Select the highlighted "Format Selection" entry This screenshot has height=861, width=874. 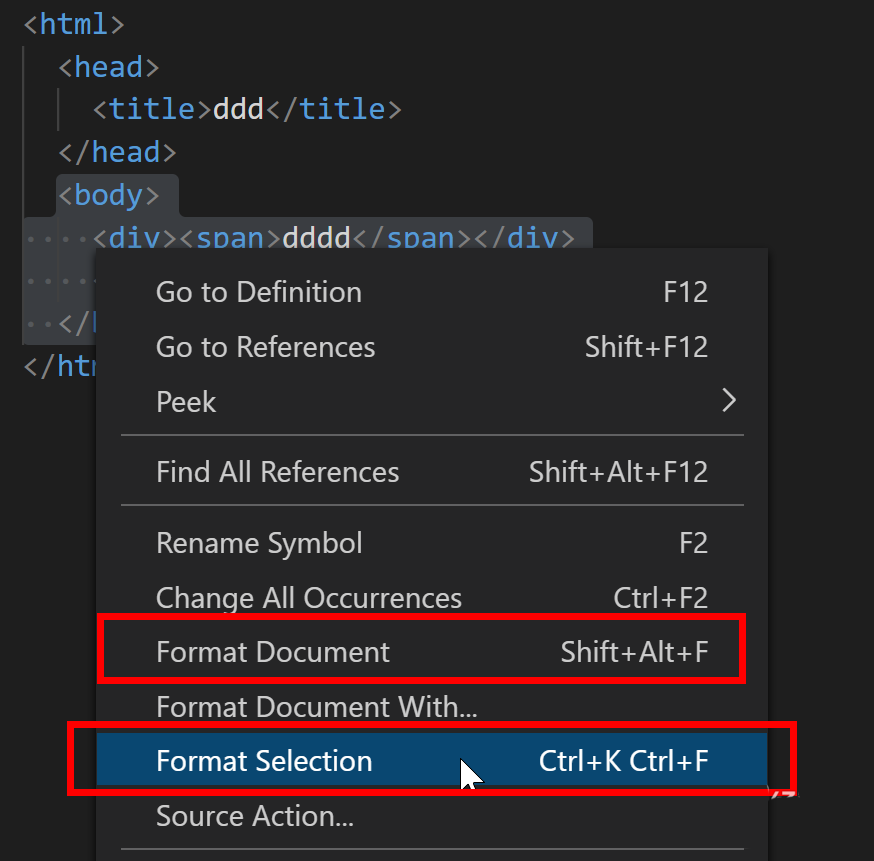coord(261,761)
